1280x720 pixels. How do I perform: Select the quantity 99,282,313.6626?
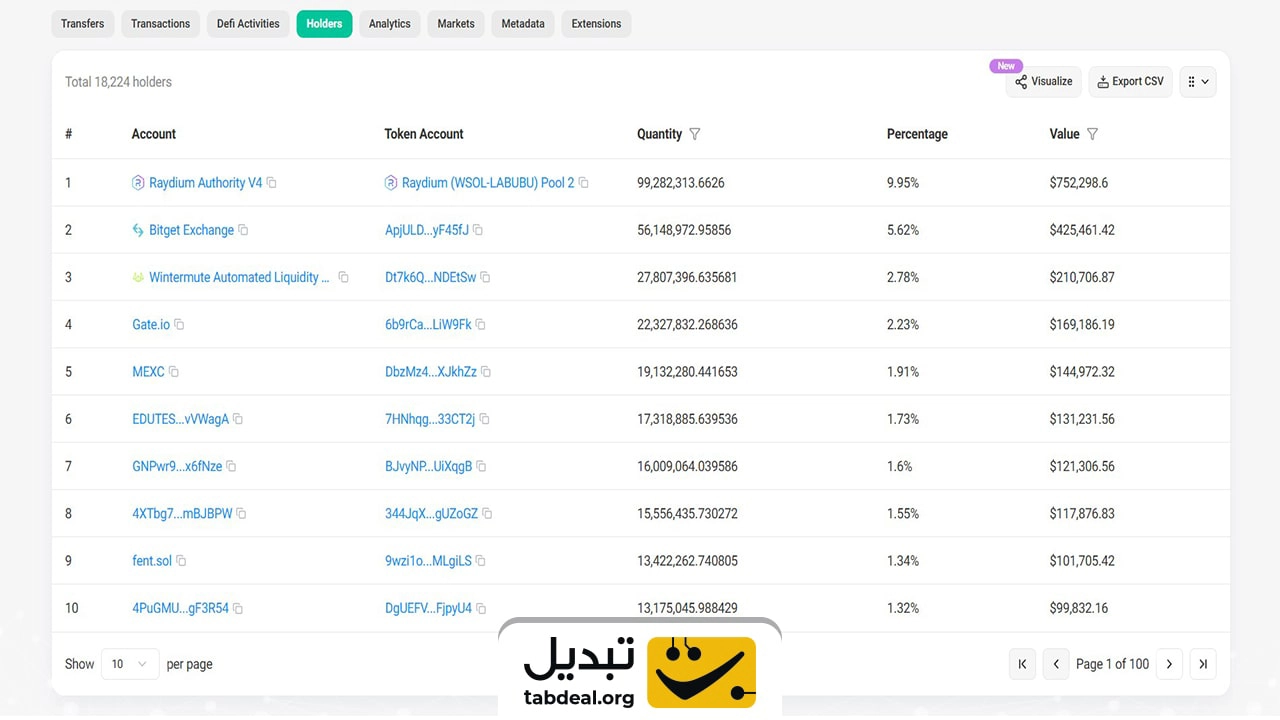[681, 183]
